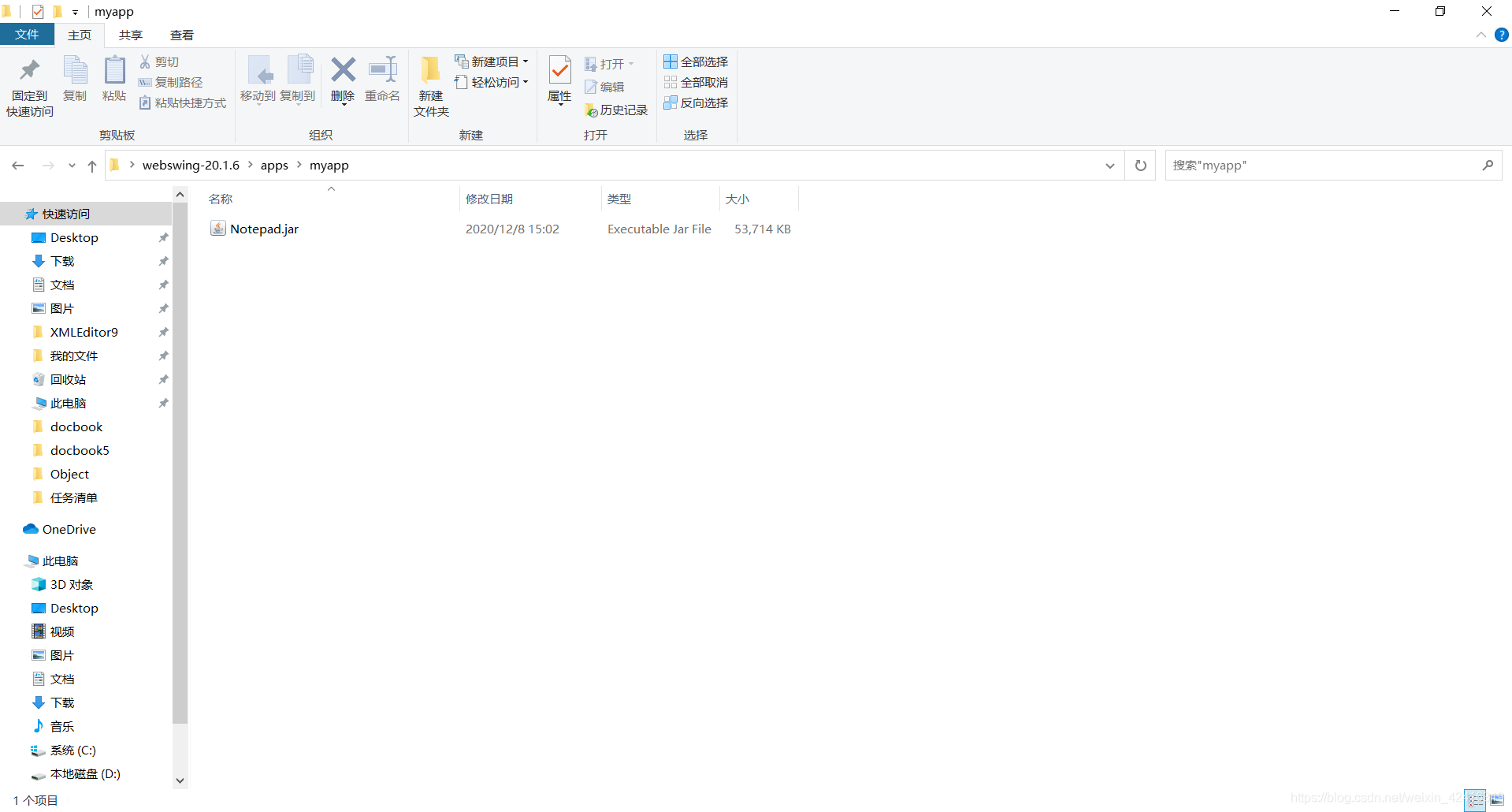Viewport: 1512px width, 812px height.
Task: Collapse the ribbon with the chevron
Action: point(1480,35)
